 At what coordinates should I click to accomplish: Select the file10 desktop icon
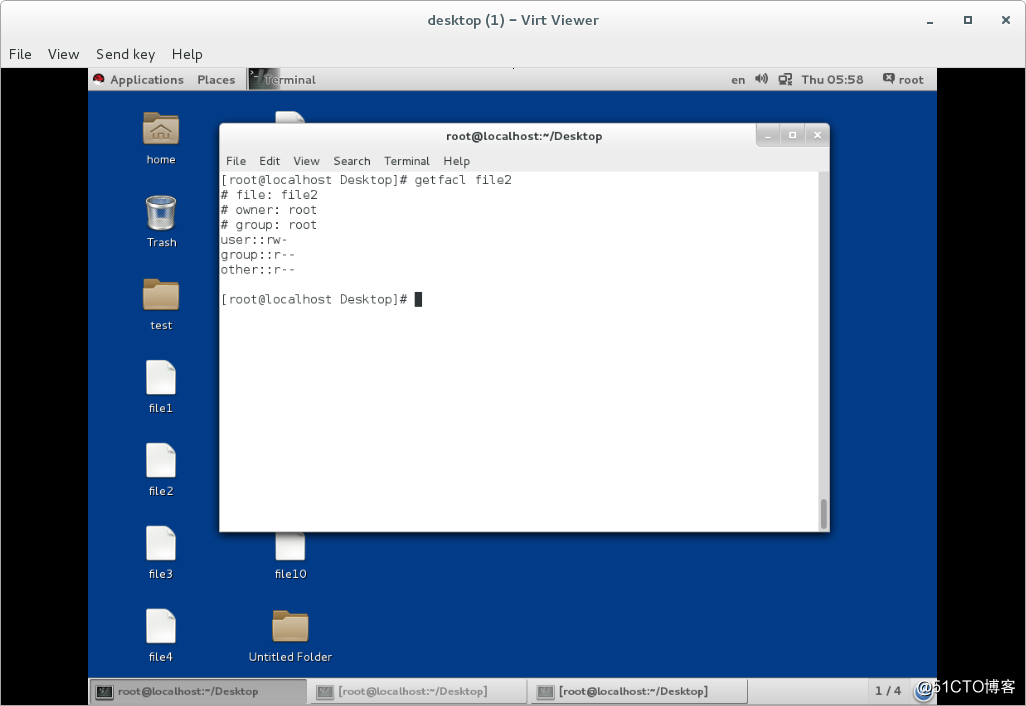coord(290,547)
